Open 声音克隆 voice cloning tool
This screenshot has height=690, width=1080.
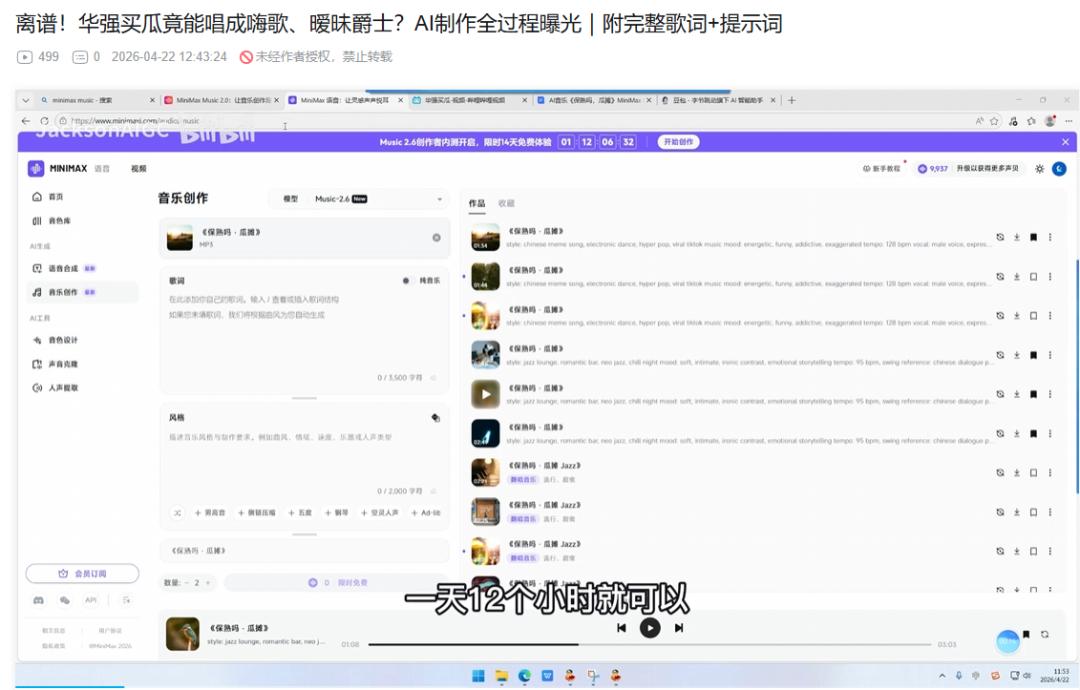click(55, 364)
